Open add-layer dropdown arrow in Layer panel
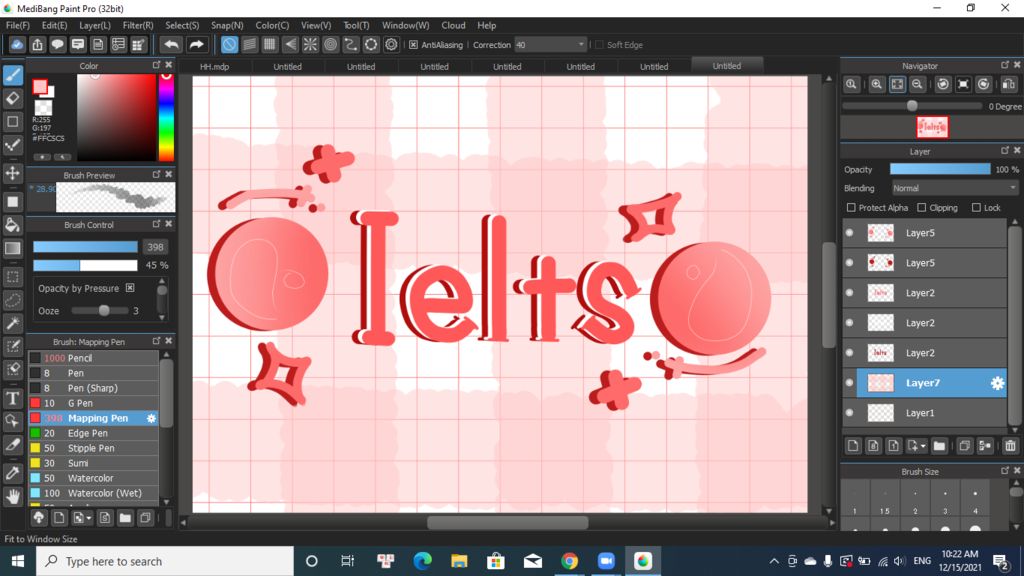The width and height of the screenshot is (1024, 576). pyautogui.click(x=922, y=447)
